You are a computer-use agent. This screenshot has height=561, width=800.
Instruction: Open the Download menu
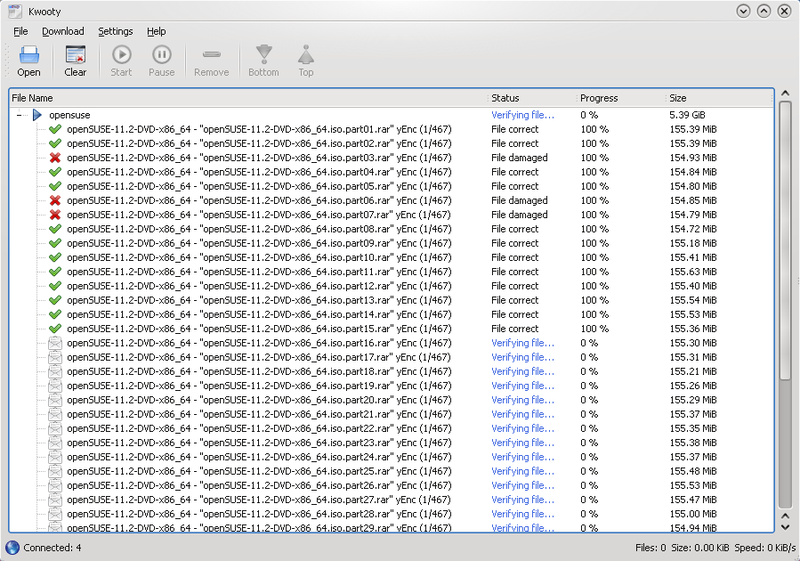coord(63,32)
